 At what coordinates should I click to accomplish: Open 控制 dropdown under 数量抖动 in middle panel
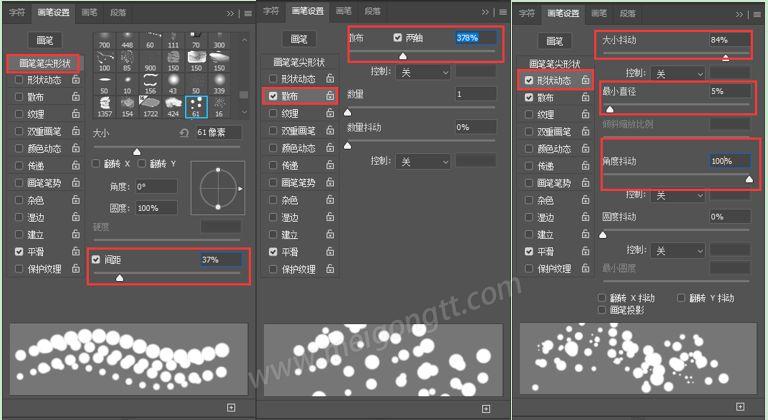[423, 161]
